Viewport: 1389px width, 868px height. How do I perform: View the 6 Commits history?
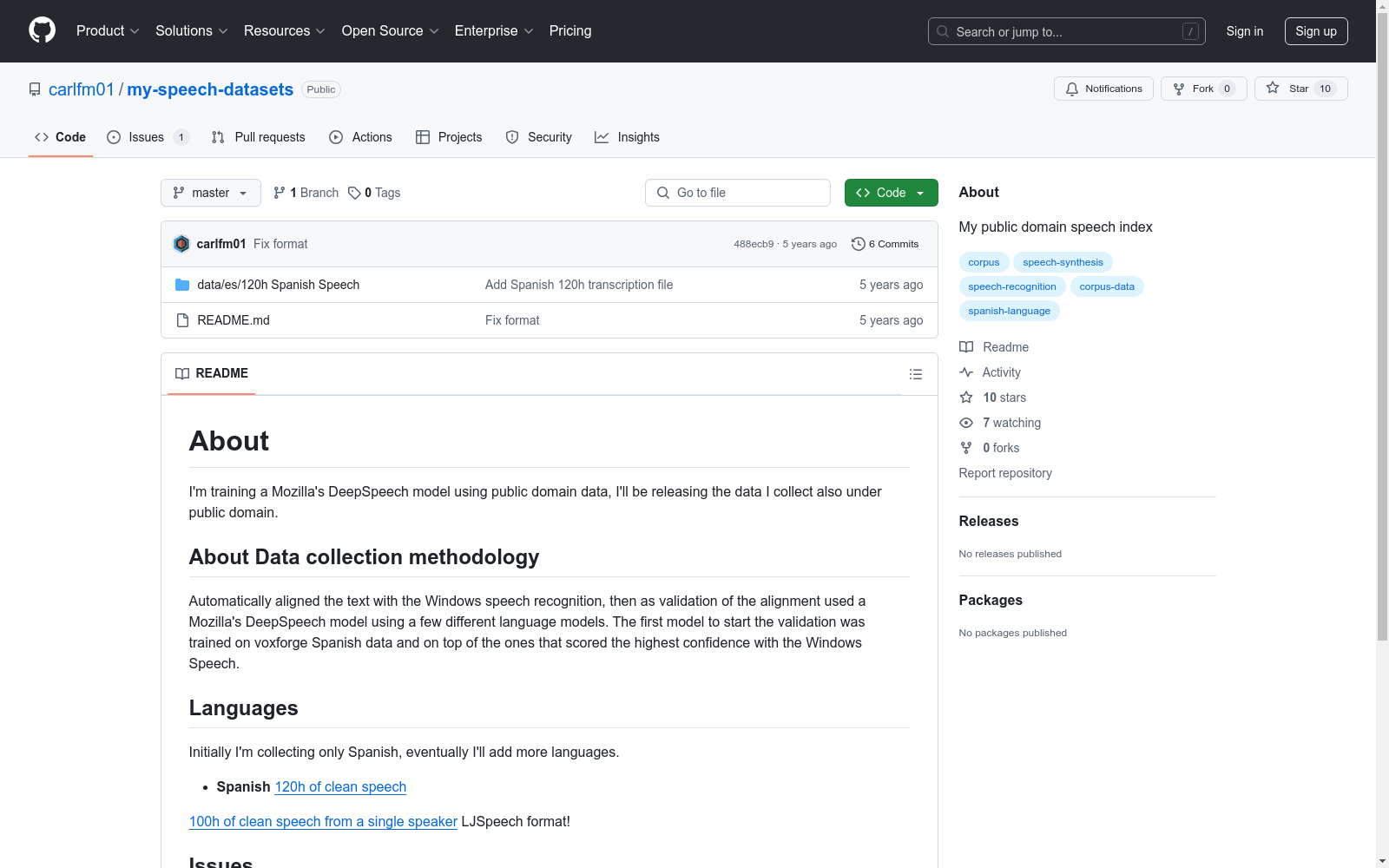(x=885, y=244)
